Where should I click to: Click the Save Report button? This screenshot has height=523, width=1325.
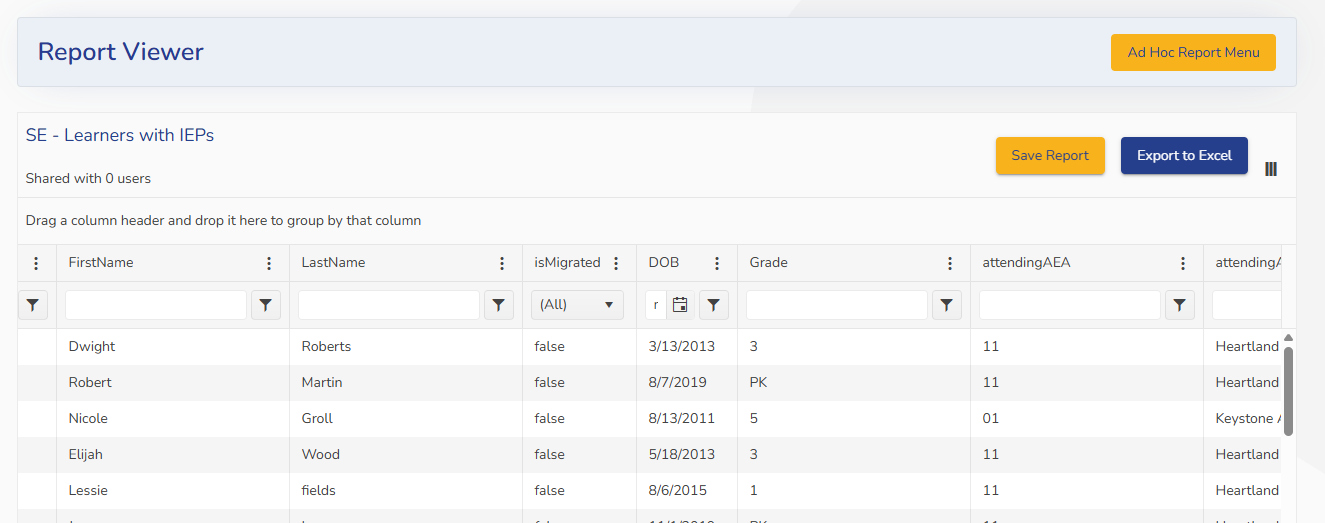1050,156
